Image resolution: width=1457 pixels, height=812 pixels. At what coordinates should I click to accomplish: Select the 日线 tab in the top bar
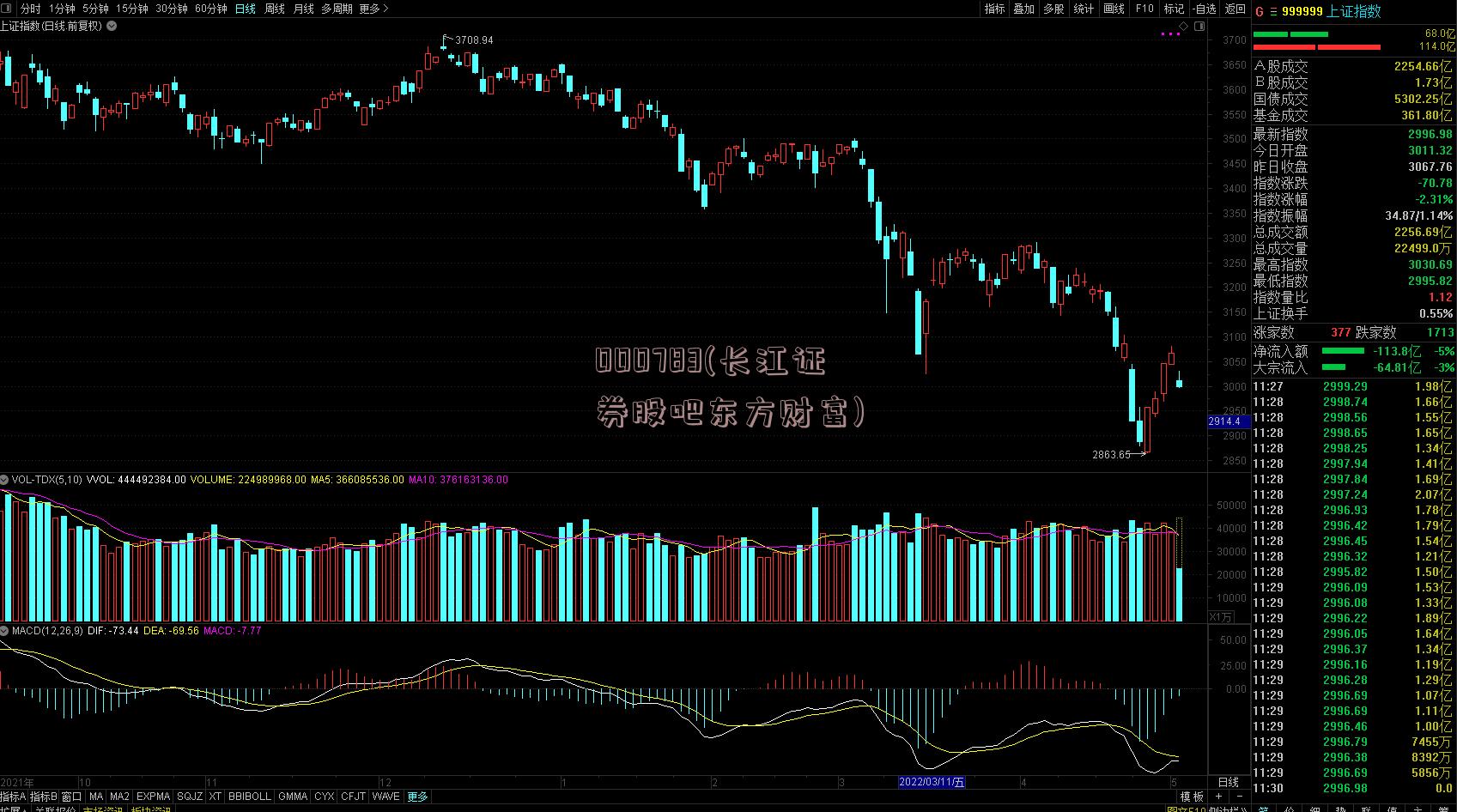[245, 9]
